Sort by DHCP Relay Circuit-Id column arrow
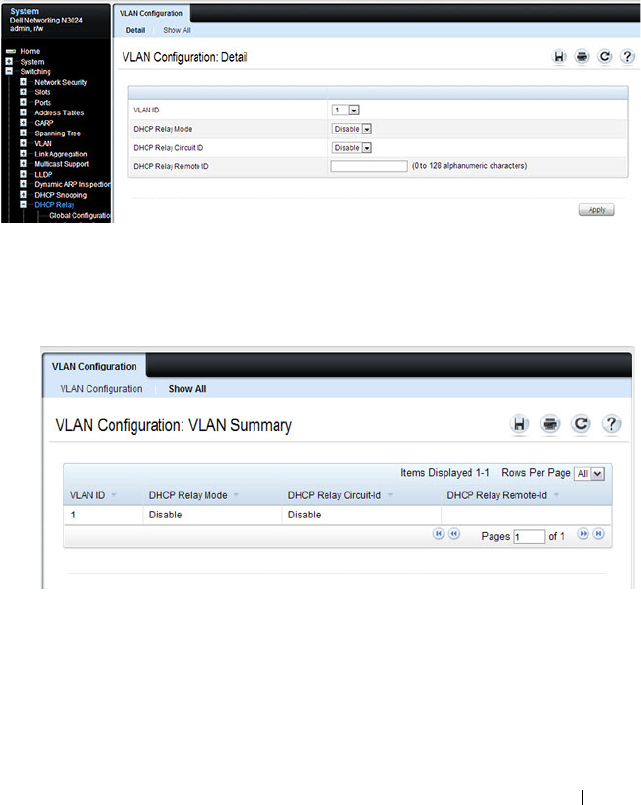The image size is (641, 805). pos(390,495)
